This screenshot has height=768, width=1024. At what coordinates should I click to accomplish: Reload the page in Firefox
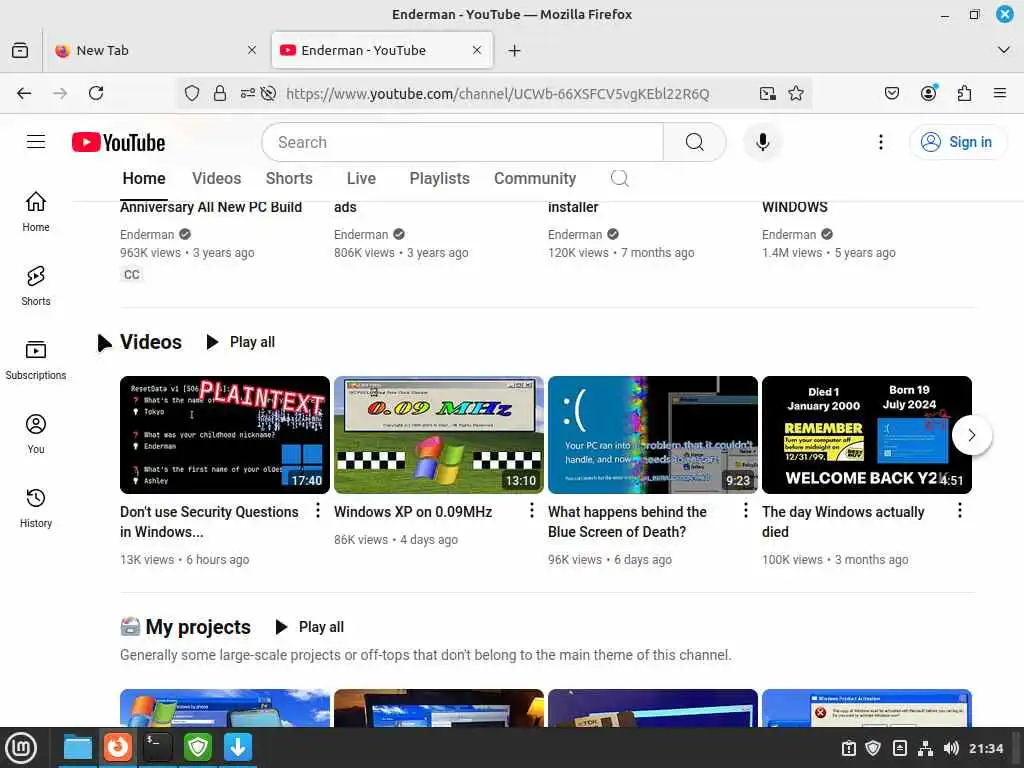click(x=96, y=93)
